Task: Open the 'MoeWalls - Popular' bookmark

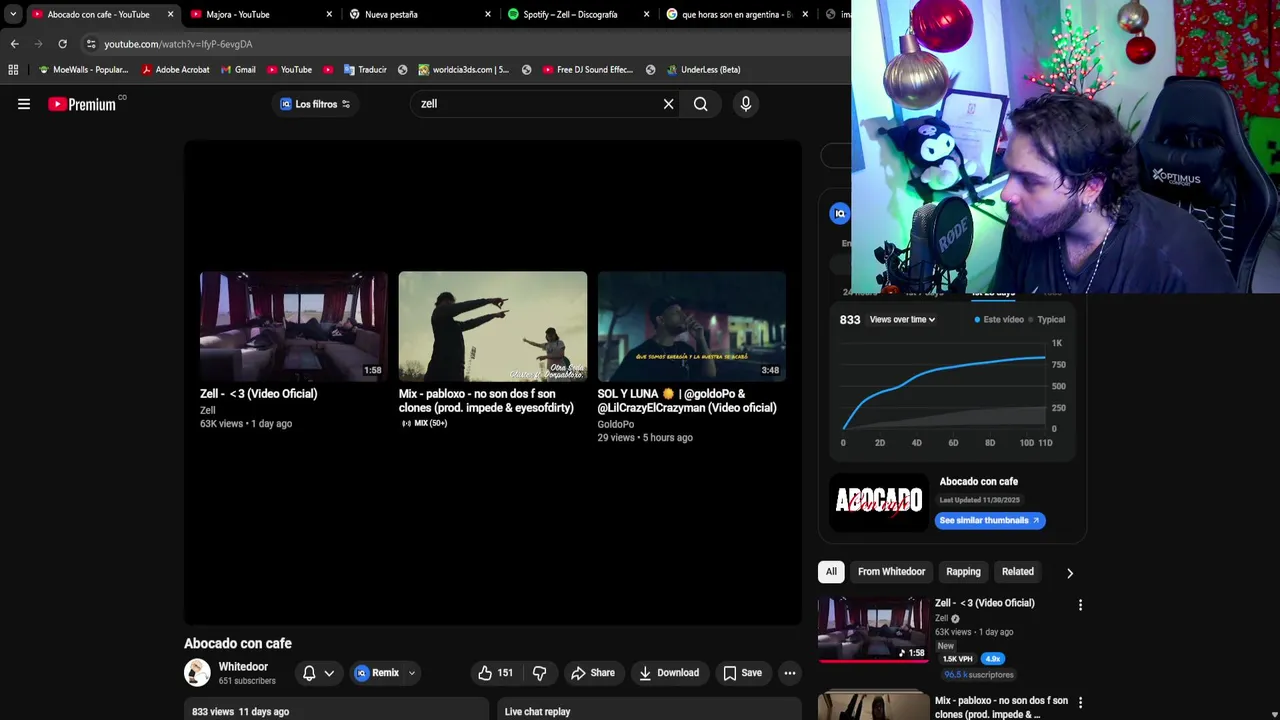Action: 83,70
